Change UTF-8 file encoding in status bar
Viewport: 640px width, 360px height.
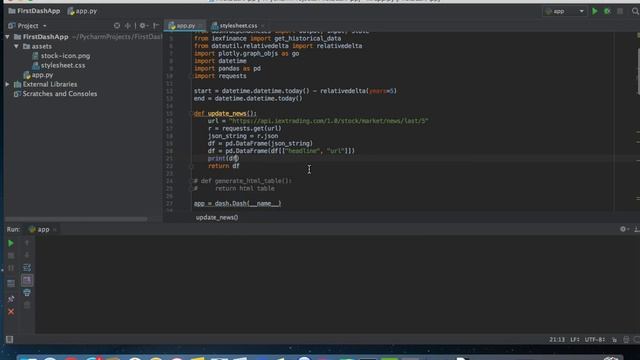[x=595, y=340]
